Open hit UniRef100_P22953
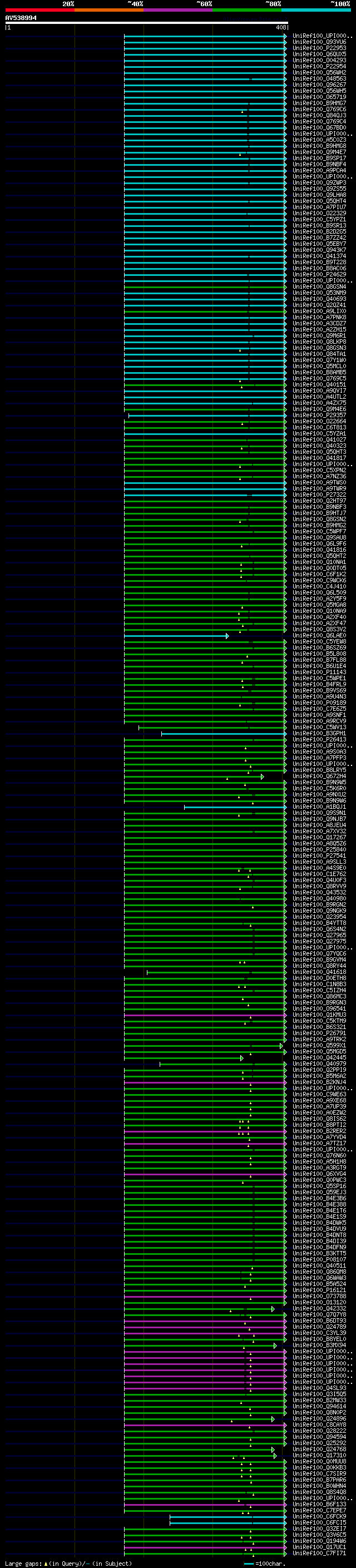This screenshot has width=356, height=1568. [x=319, y=48]
